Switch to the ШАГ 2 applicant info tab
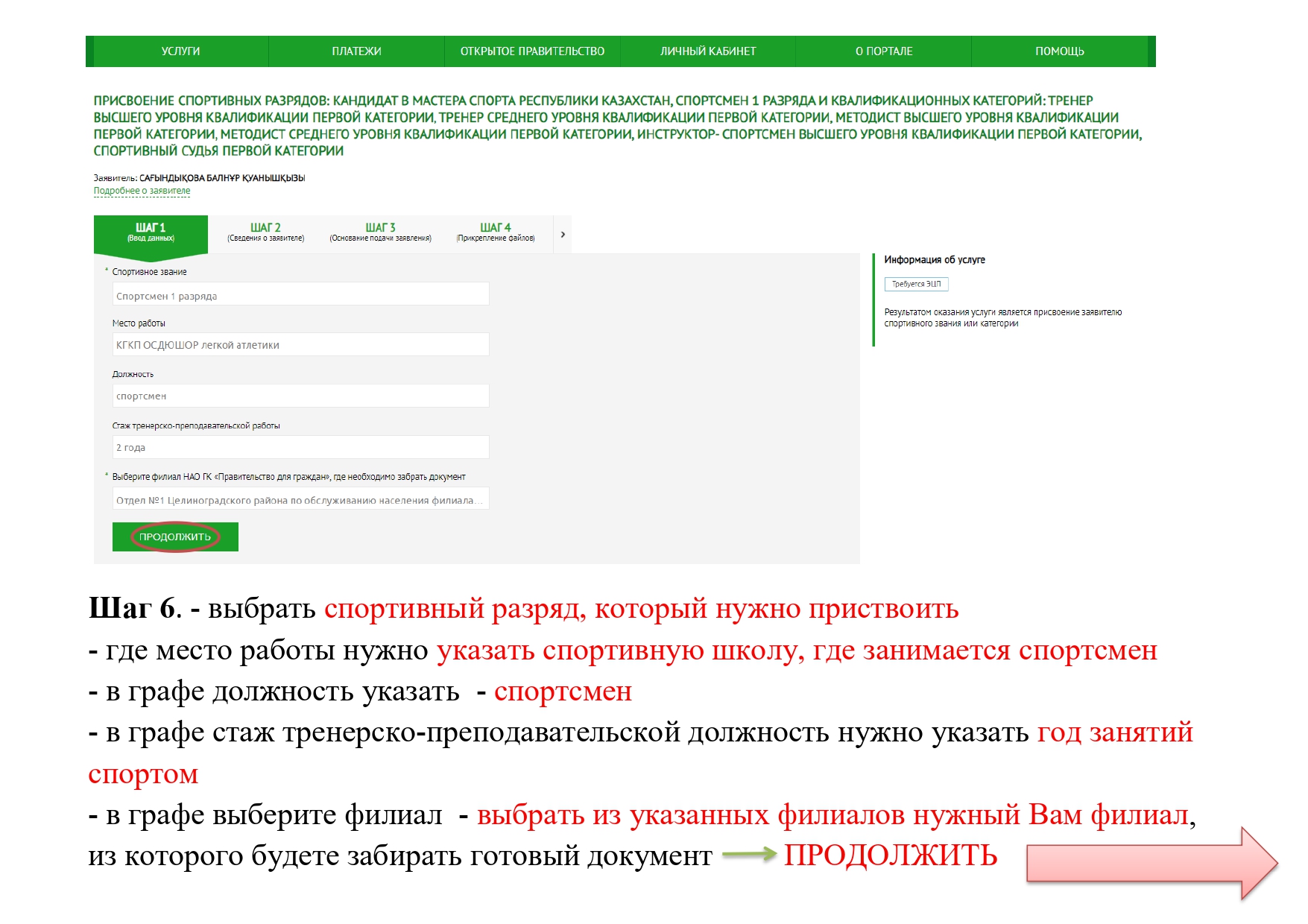 265,232
